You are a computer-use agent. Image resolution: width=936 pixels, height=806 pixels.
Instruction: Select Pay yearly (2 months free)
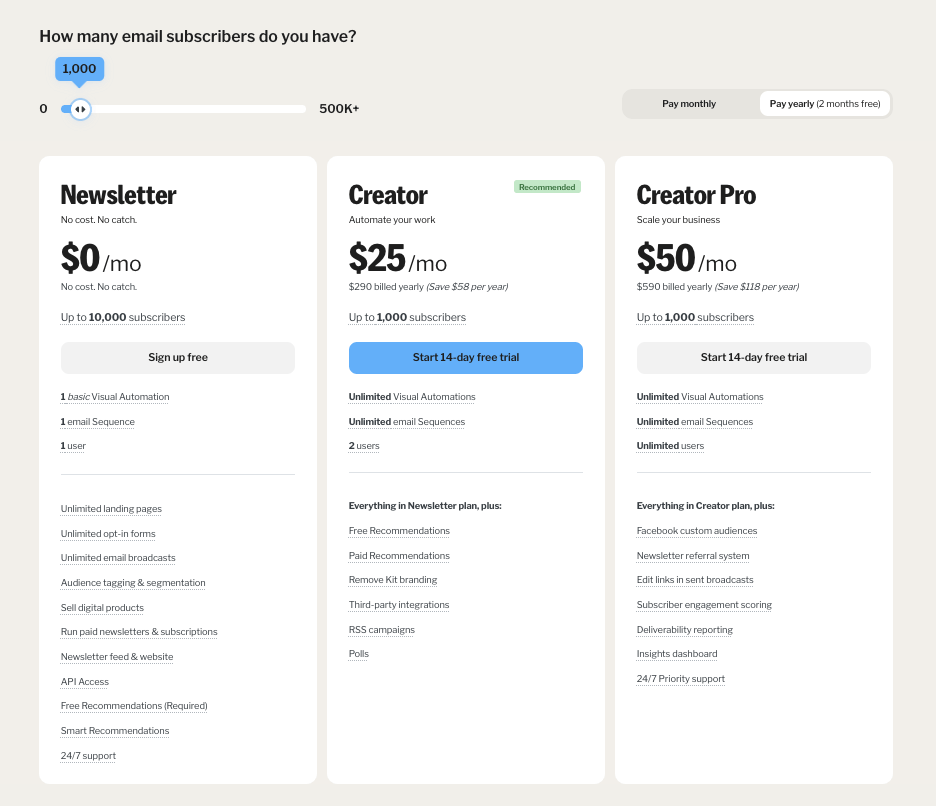pyautogui.click(x=825, y=104)
